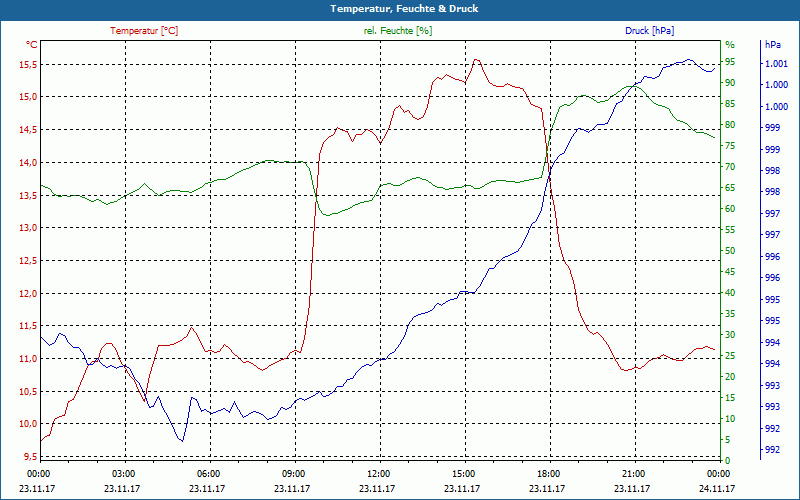
Task: Click the '15:00' time axis label
Action: pyautogui.click(x=463, y=473)
